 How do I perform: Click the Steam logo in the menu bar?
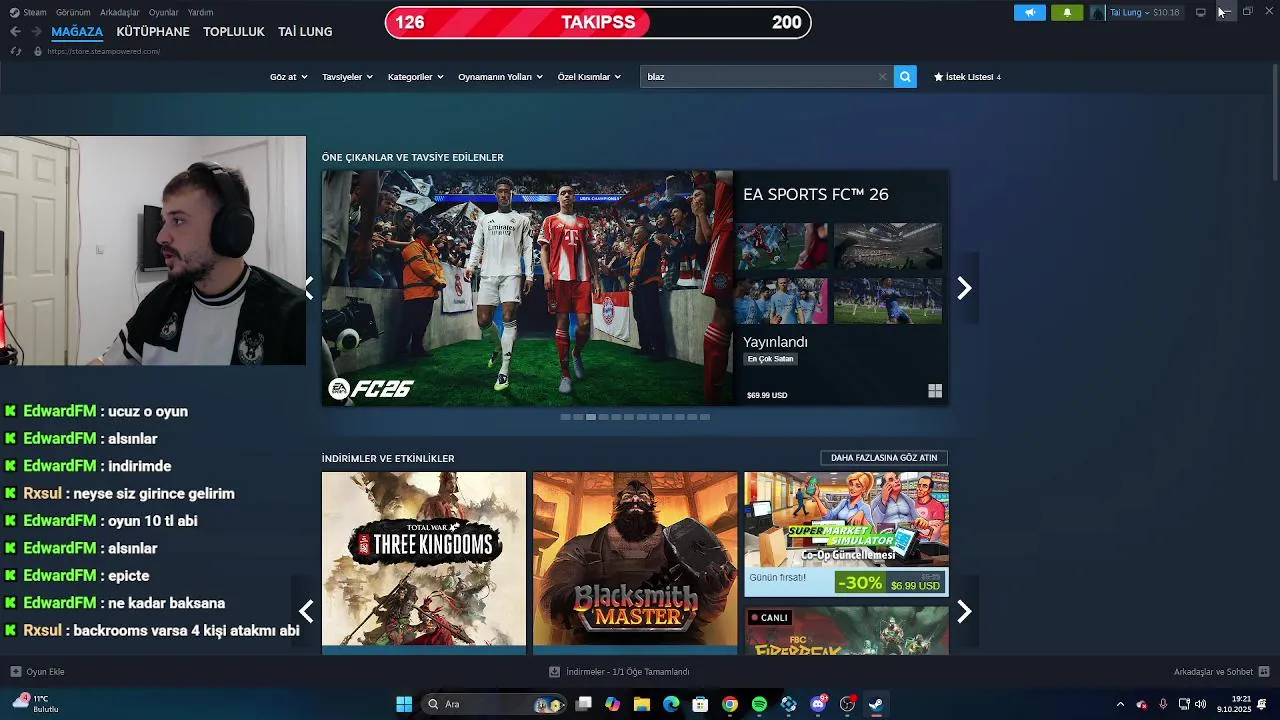14,12
